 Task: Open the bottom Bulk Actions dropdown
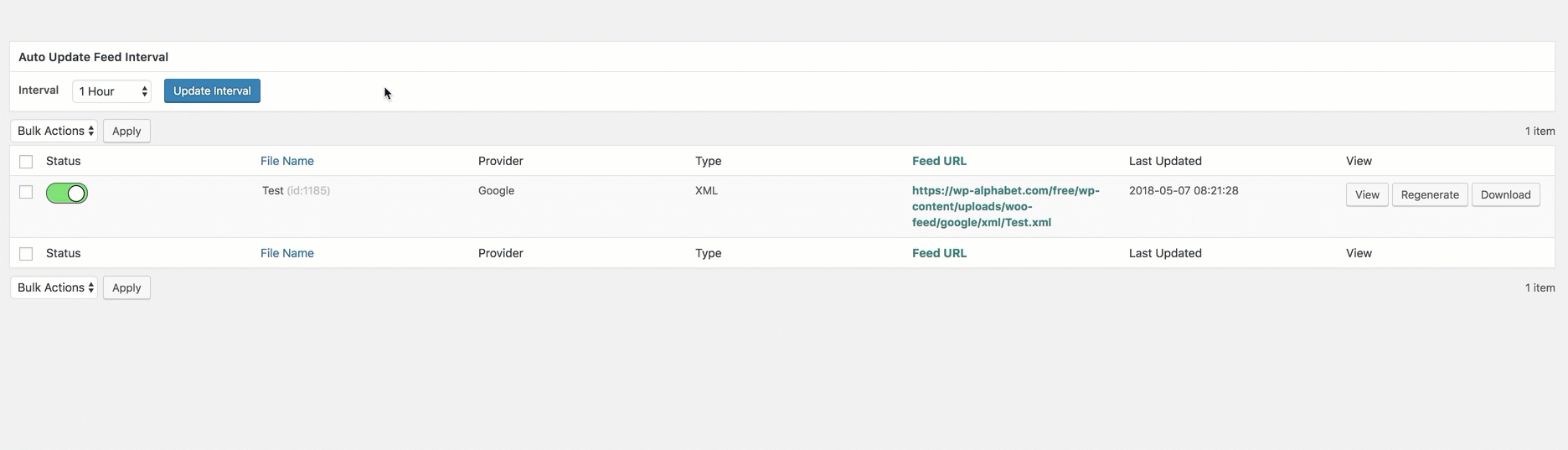coord(54,287)
